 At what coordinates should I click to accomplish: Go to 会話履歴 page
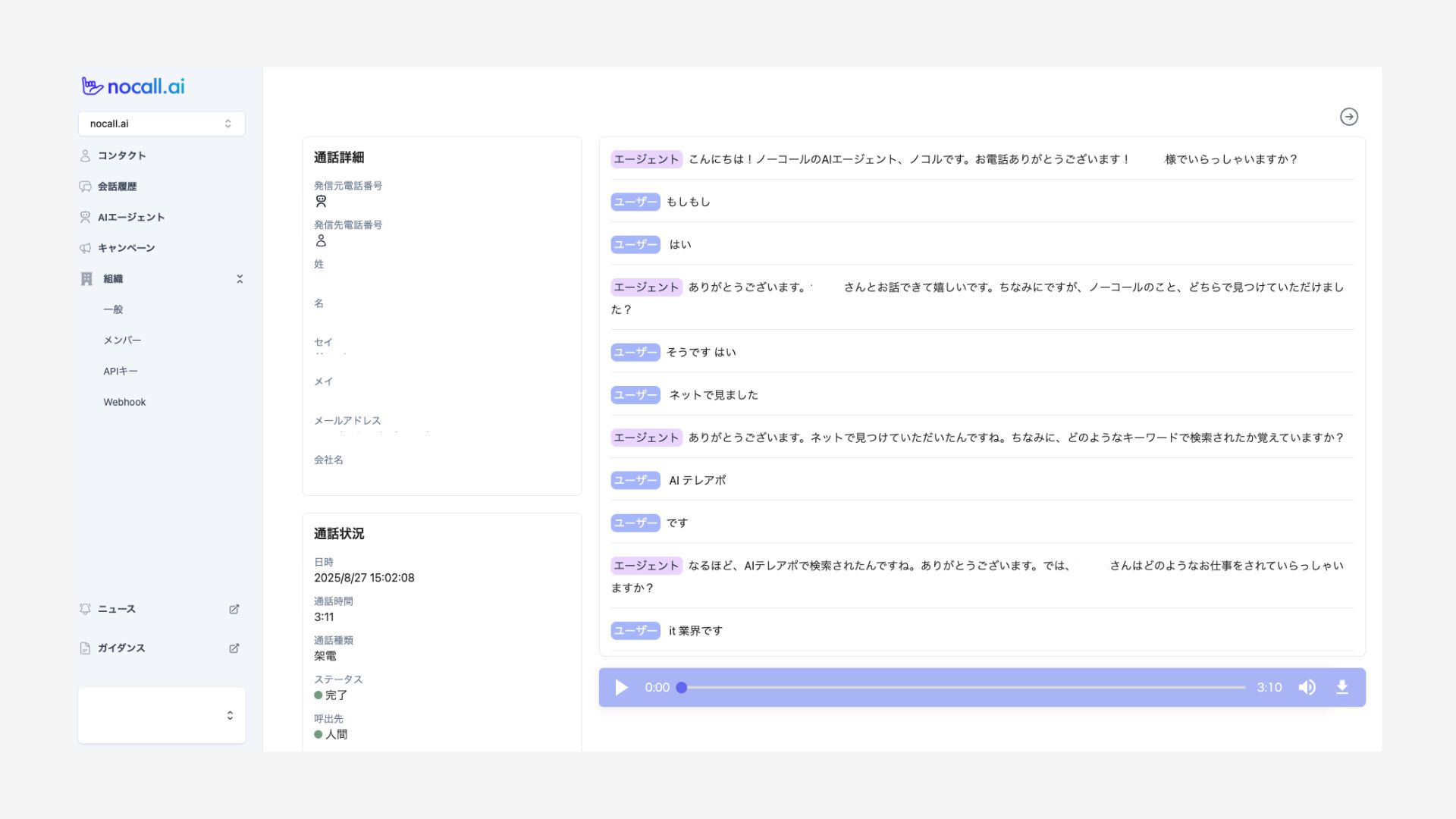click(117, 187)
